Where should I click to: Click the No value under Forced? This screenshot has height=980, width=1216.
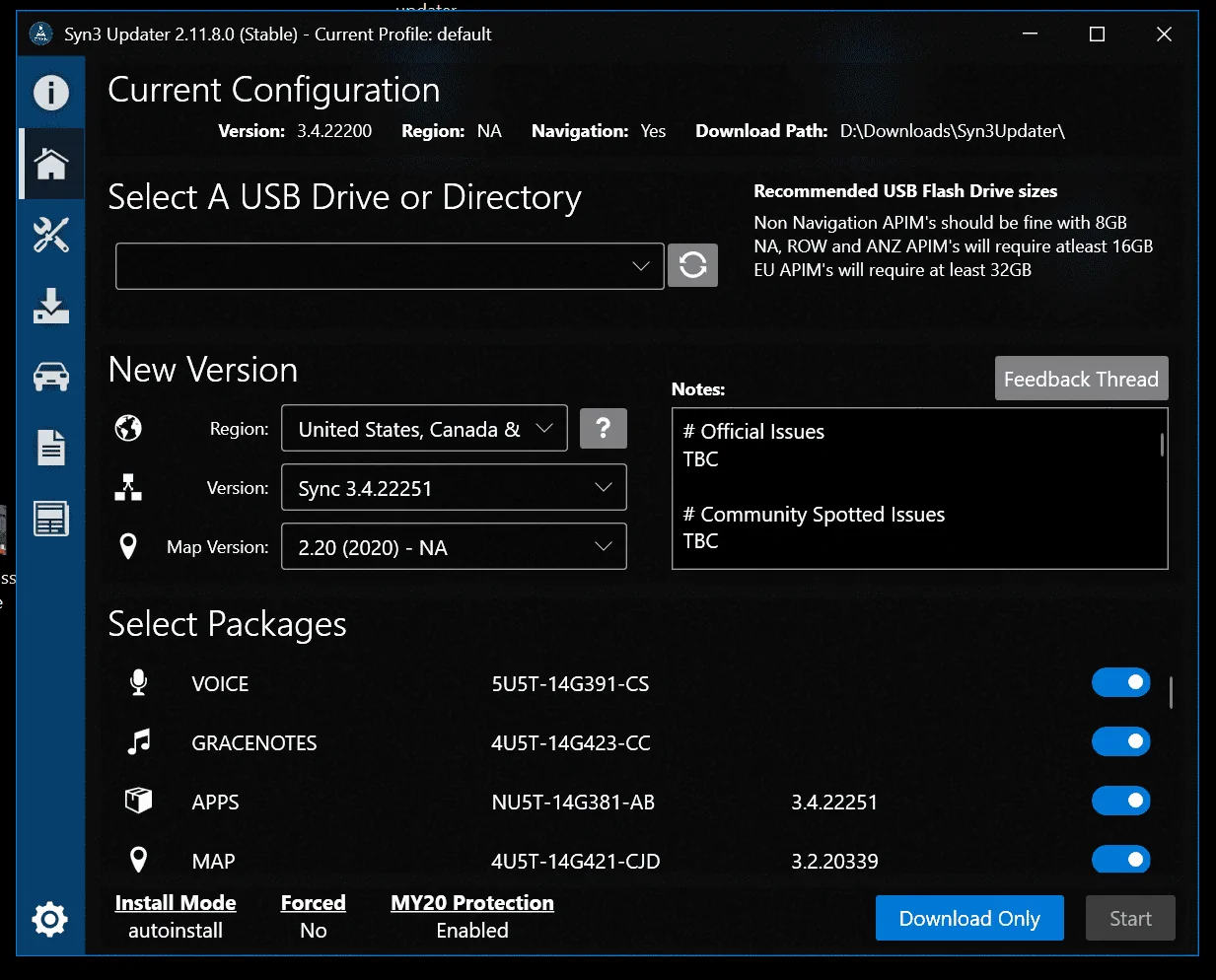point(314,931)
